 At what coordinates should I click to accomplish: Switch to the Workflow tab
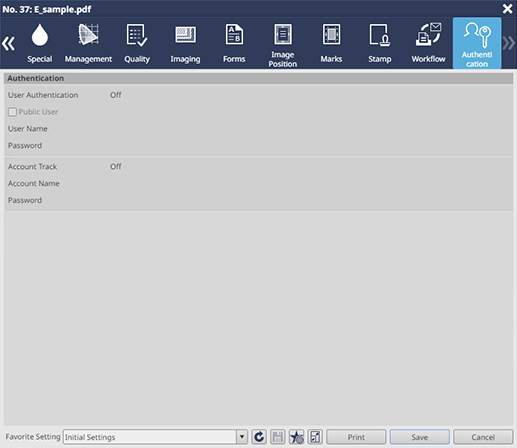click(428, 43)
